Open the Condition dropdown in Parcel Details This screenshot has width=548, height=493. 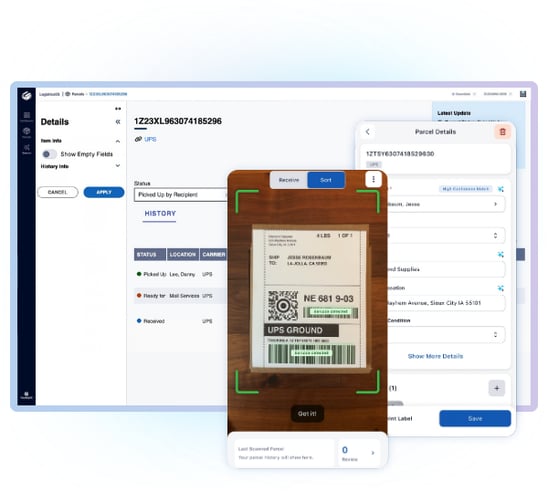coord(446,334)
